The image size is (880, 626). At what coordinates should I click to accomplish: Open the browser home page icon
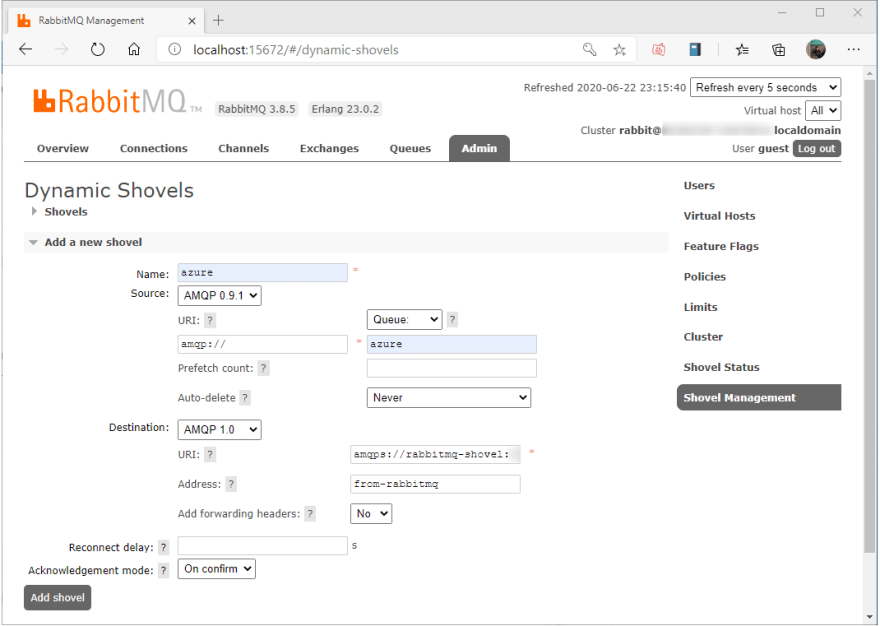[x=134, y=50]
